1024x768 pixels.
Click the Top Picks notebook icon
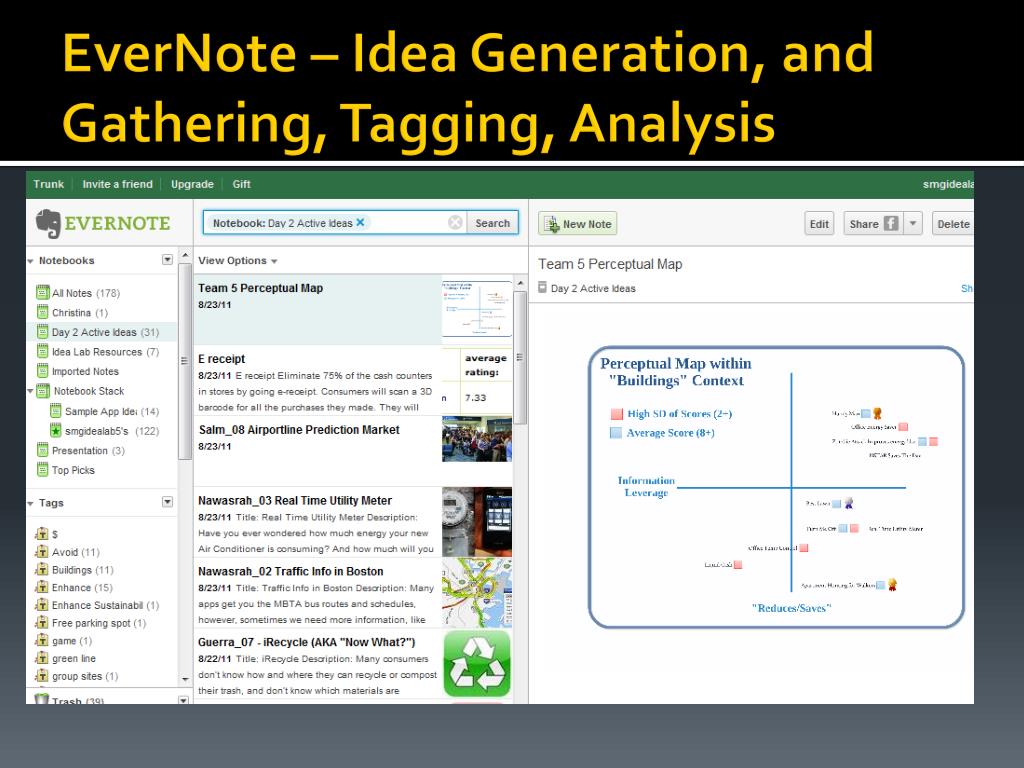point(42,470)
